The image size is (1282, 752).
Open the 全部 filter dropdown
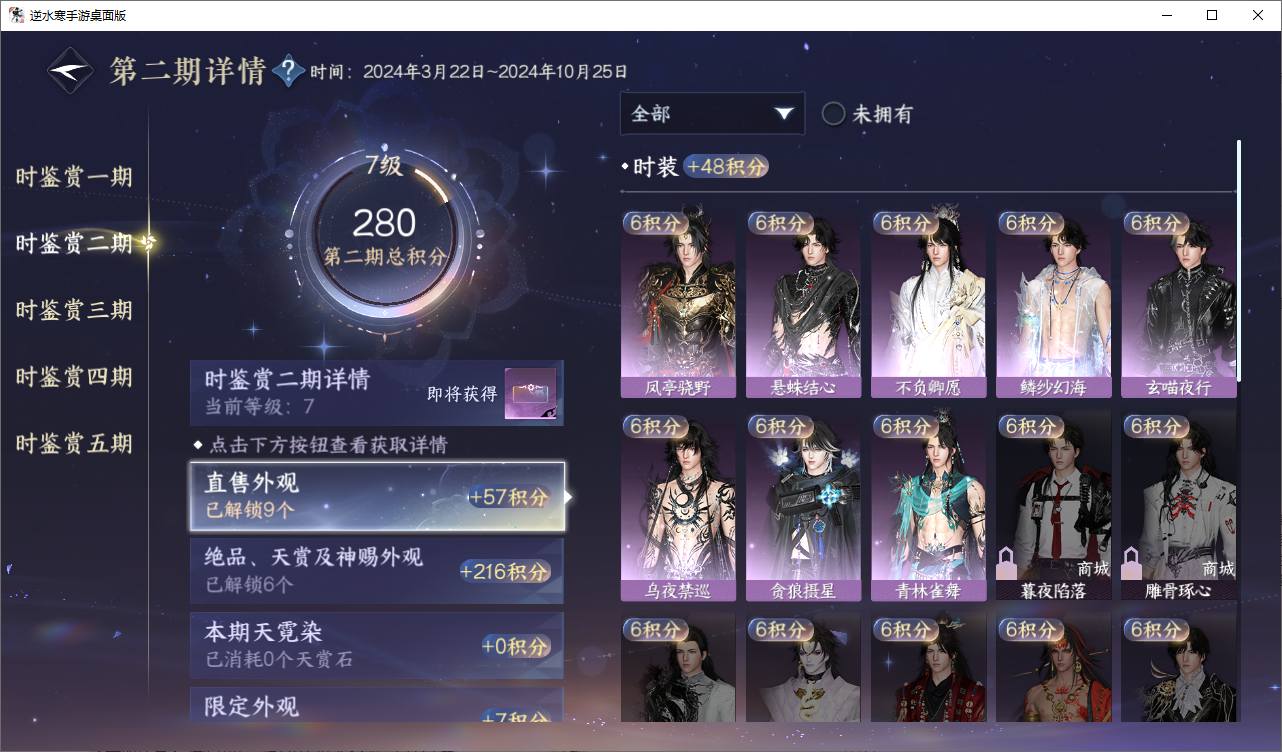[x=712, y=114]
